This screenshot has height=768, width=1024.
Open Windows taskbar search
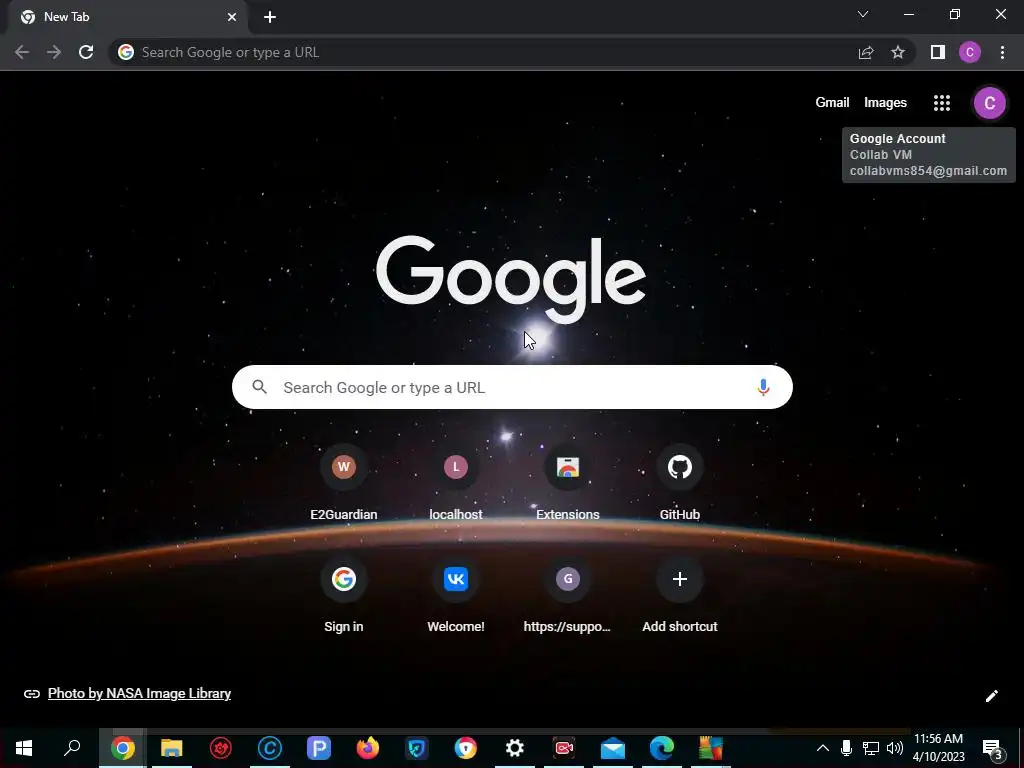(x=72, y=748)
